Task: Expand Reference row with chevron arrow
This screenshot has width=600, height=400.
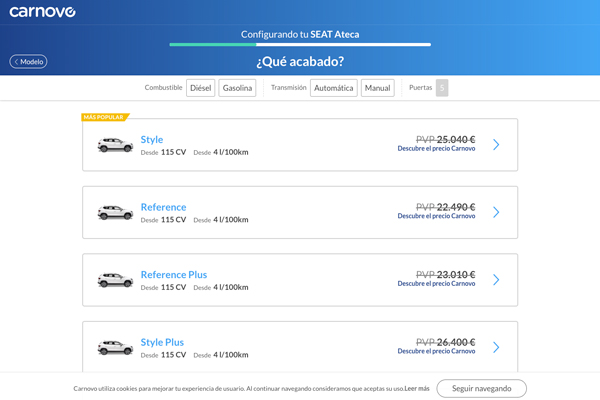Action: (496, 212)
